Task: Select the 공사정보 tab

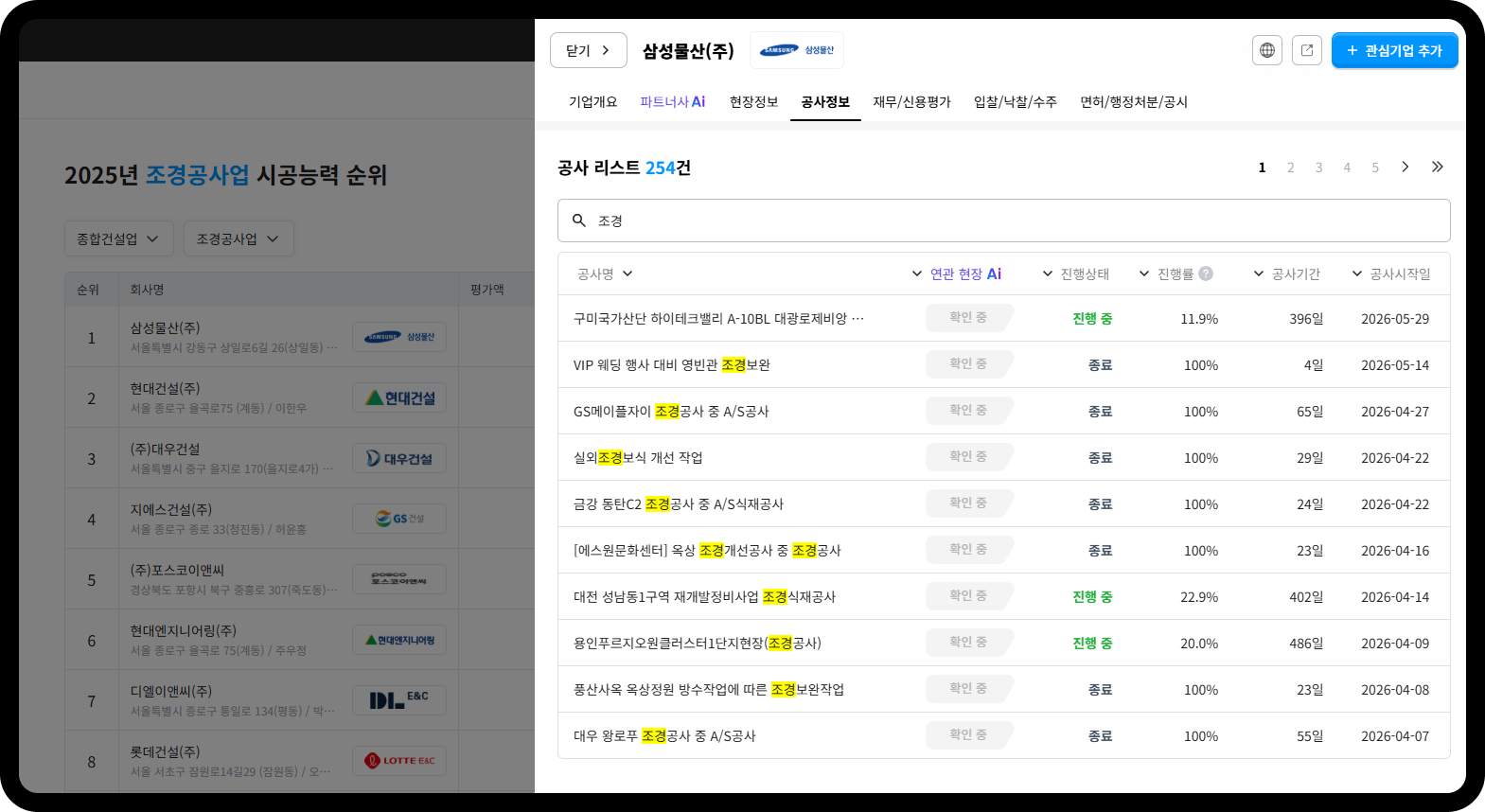Action: pyautogui.click(x=825, y=101)
